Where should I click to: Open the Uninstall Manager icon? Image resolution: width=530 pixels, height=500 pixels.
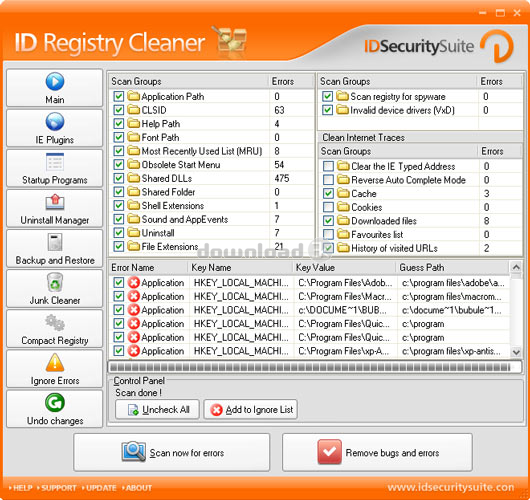pos(55,202)
